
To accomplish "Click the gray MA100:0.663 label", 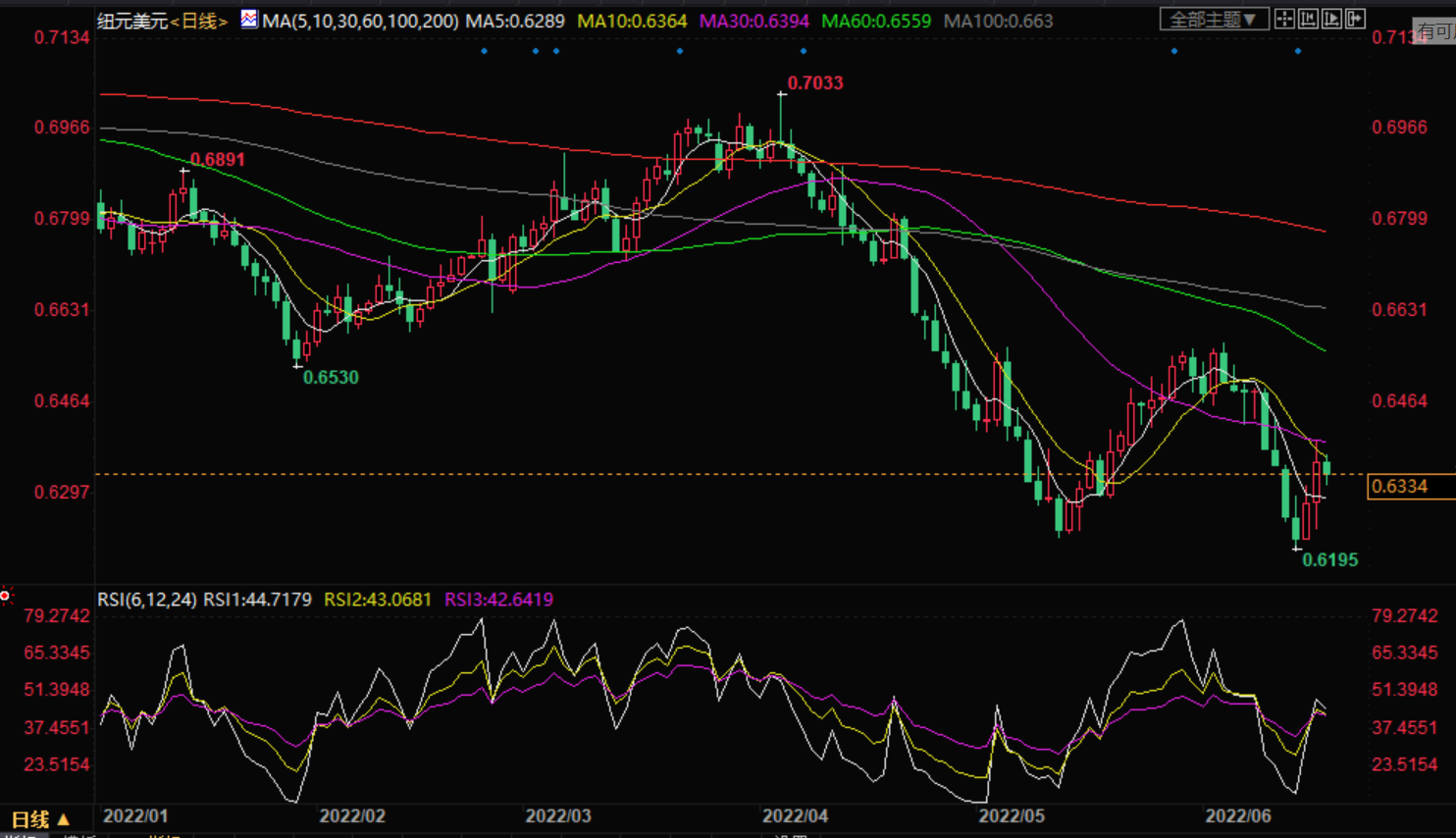I will pos(998,21).
